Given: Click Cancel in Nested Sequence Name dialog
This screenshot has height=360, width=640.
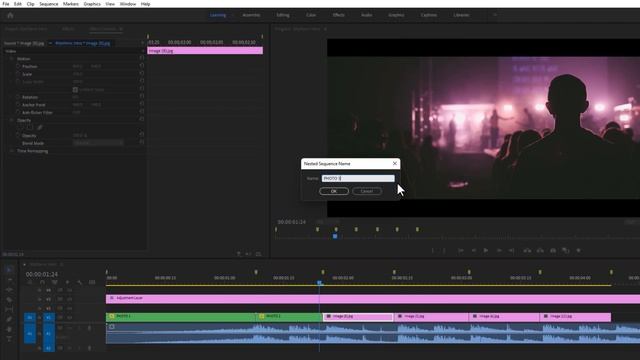Looking at the screenshot, I should tap(367, 191).
